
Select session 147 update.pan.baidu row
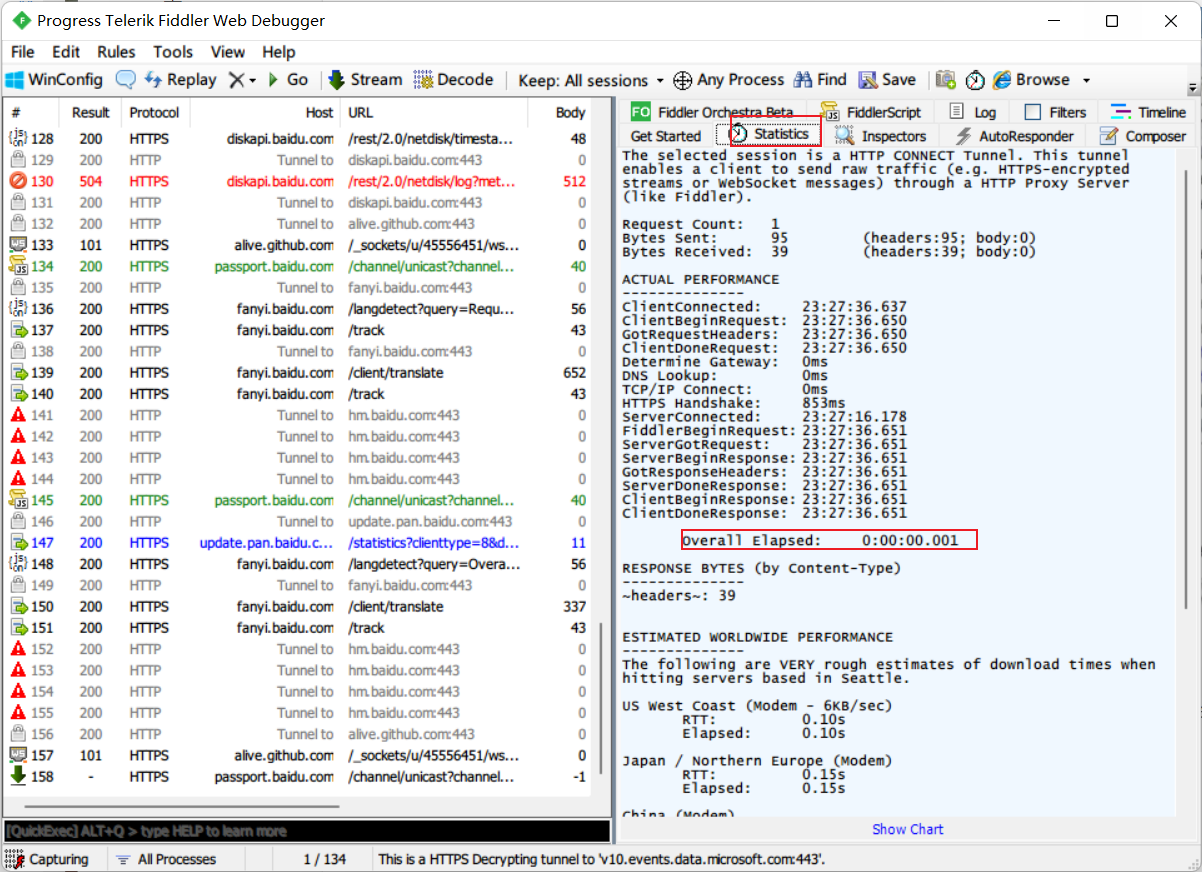pyautogui.click(x=300, y=543)
